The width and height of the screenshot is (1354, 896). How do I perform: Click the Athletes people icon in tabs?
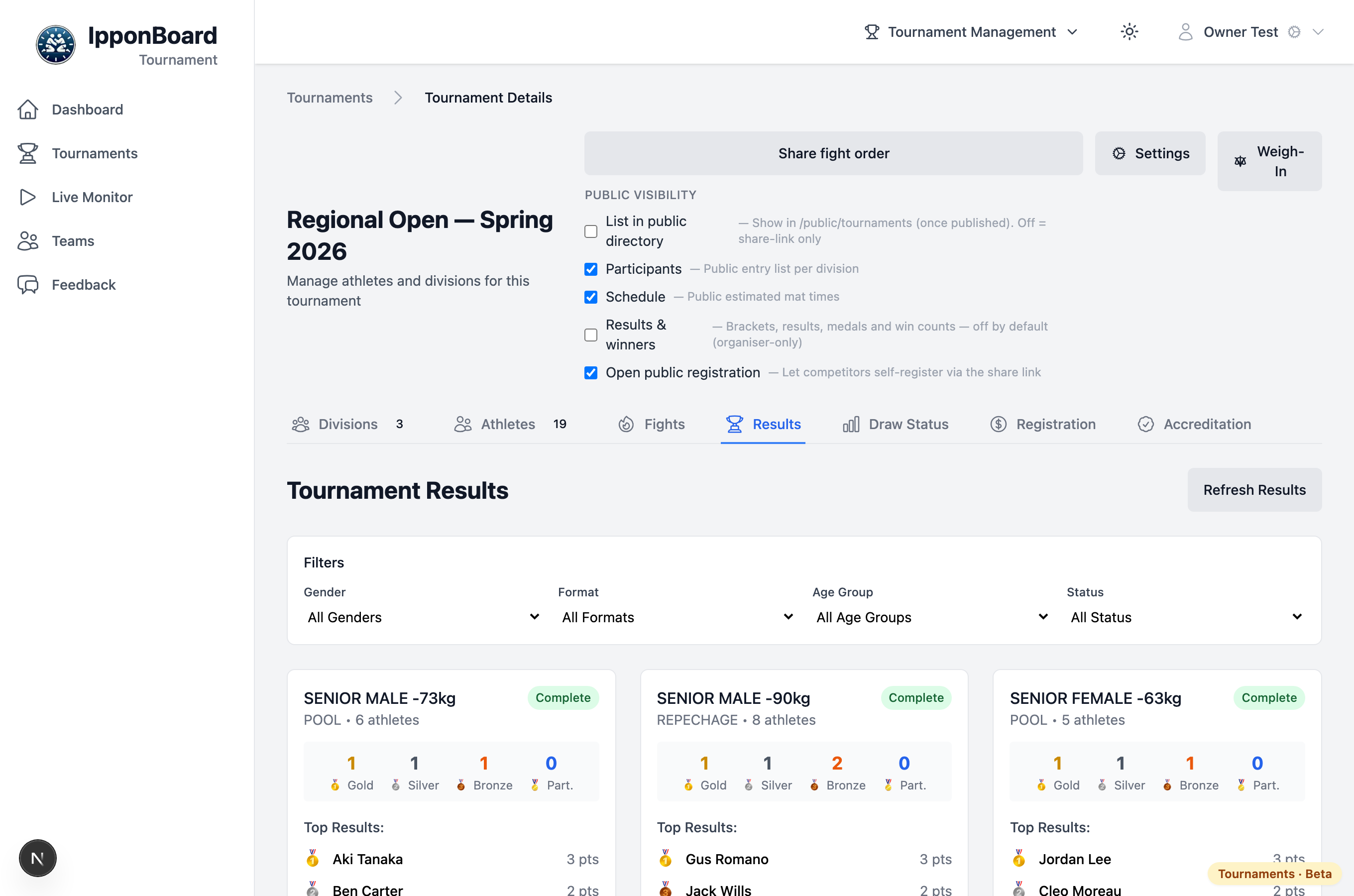click(x=463, y=424)
